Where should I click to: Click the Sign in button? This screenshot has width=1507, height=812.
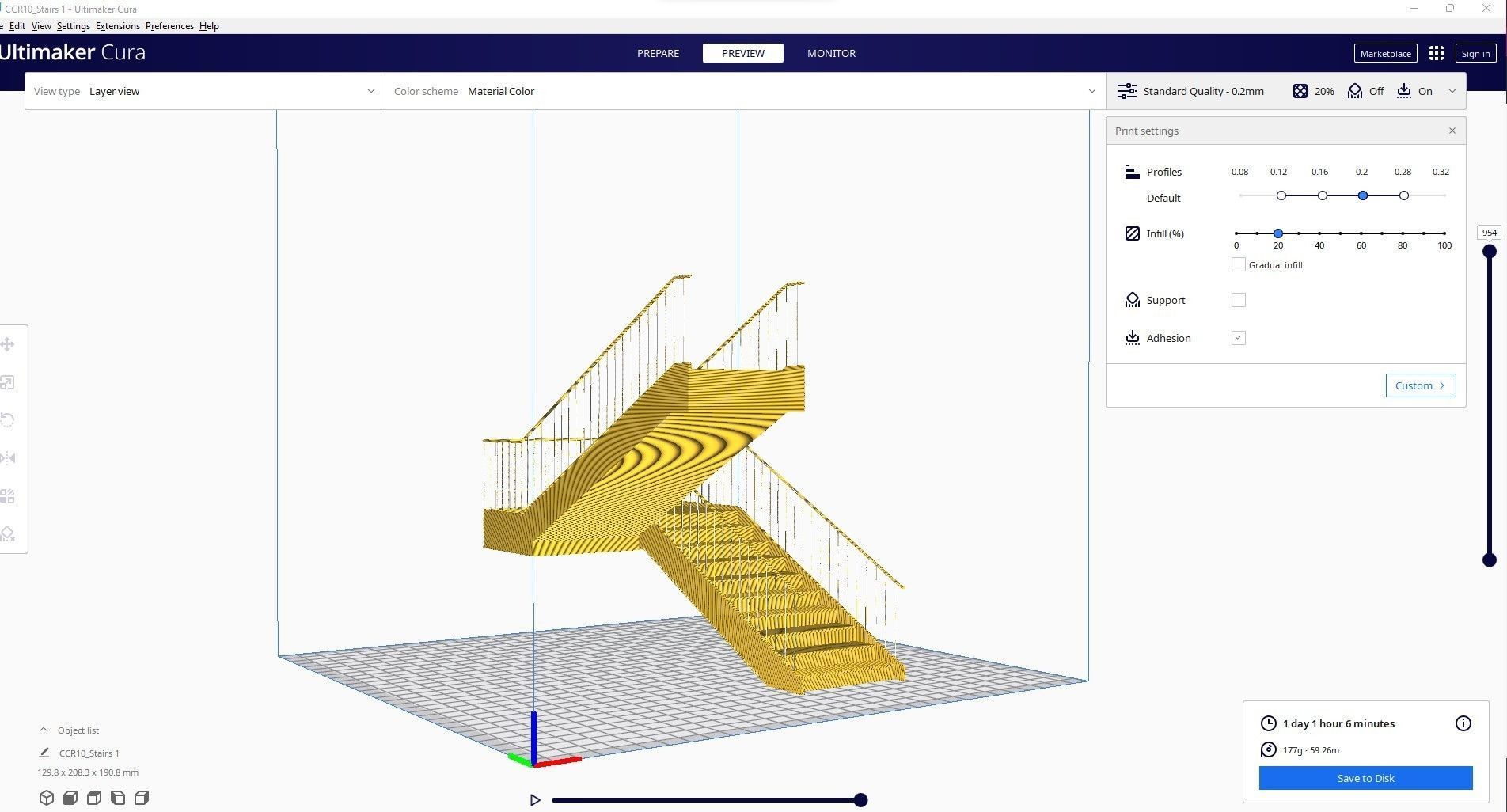[x=1475, y=53]
